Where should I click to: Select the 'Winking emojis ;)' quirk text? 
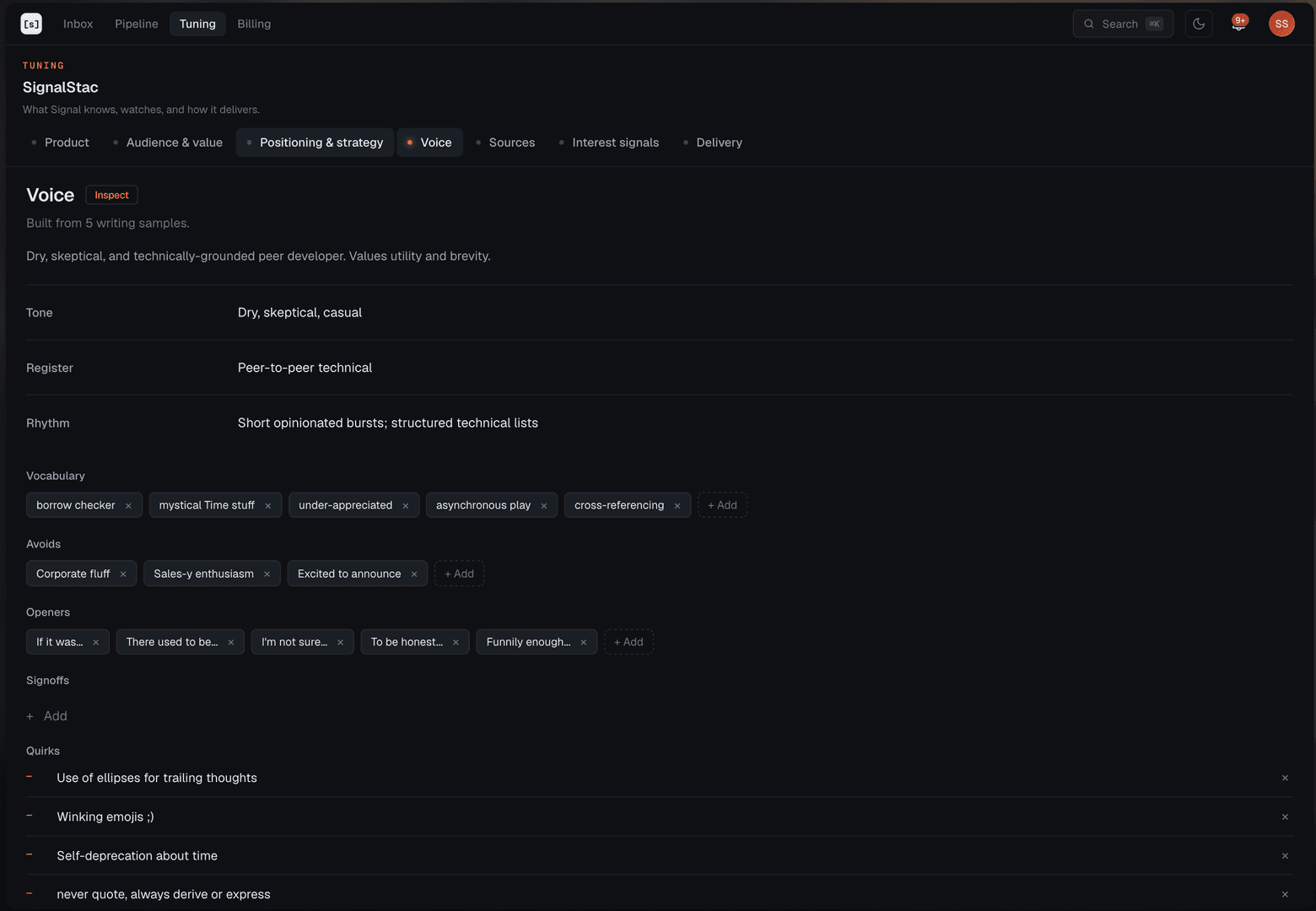point(105,817)
